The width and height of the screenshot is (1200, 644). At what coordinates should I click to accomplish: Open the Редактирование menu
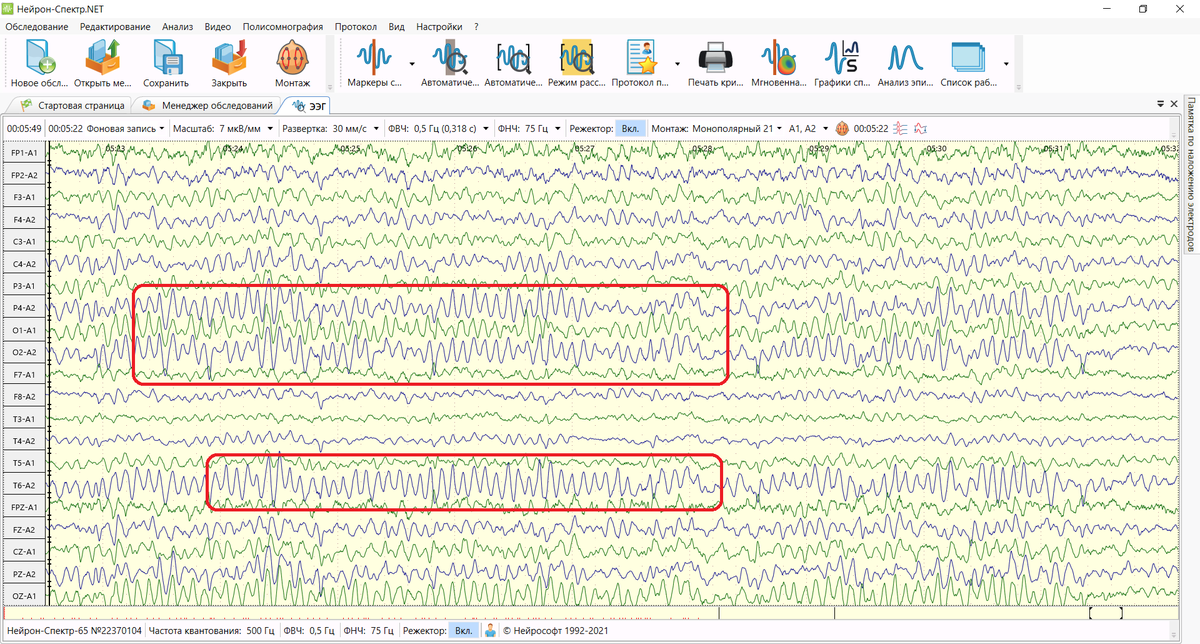(x=115, y=26)
